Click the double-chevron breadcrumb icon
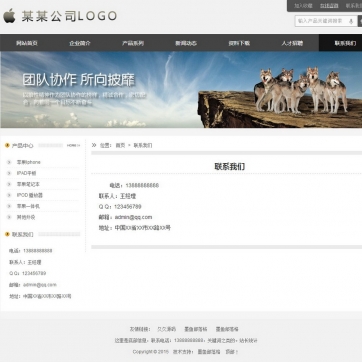The width and height of the screenshot is (362, 362). (x=94, y=145)
